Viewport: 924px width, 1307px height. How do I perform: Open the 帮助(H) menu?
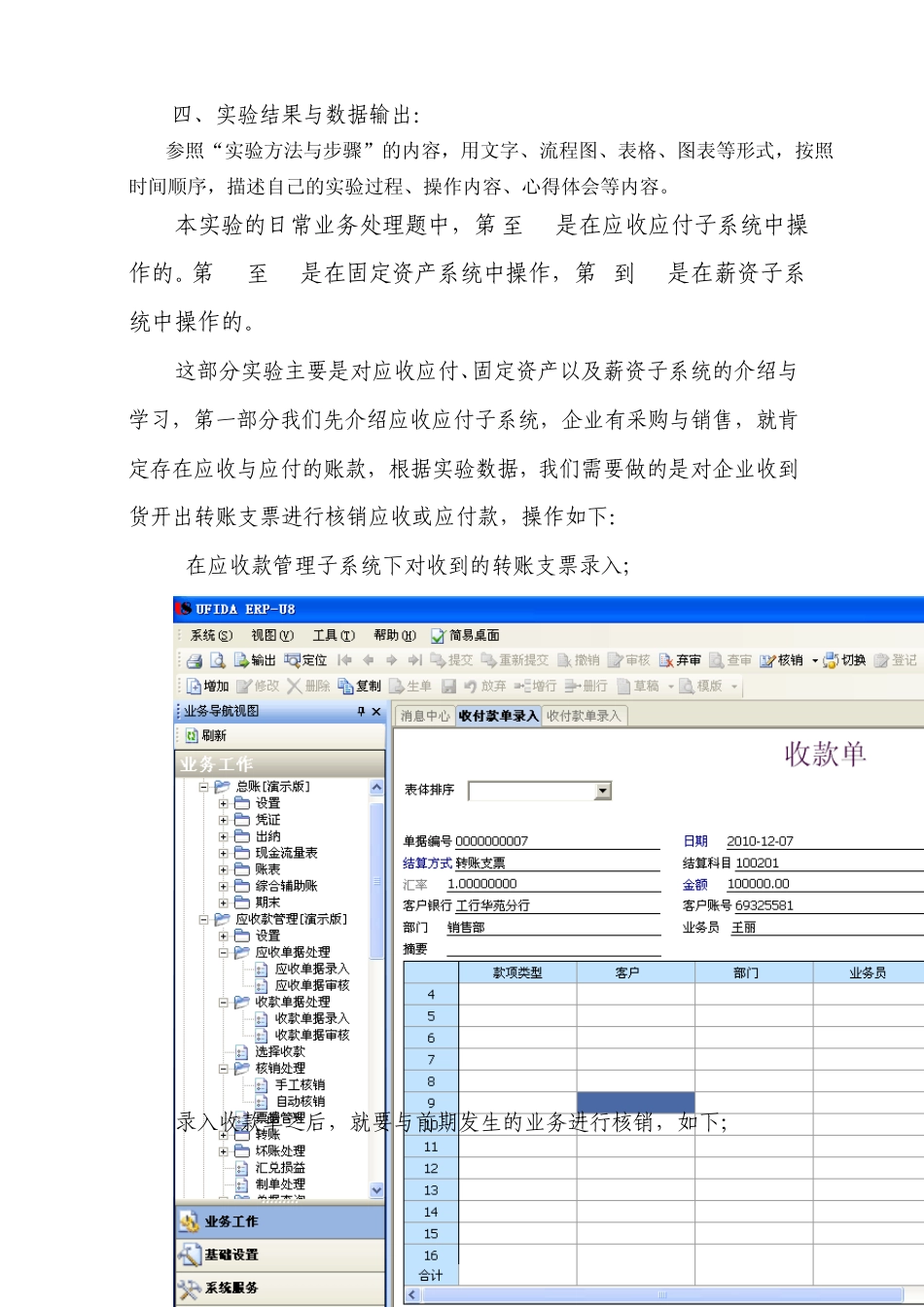pyautogui.click(x=395, y=635)
